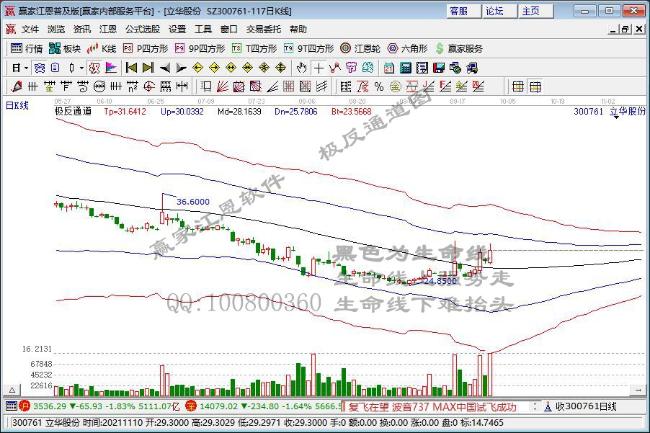Viewport: 650px width, 433px height.
Task: Expand the candlestick style dropdown arrow
Action: [x=82, y=68]
